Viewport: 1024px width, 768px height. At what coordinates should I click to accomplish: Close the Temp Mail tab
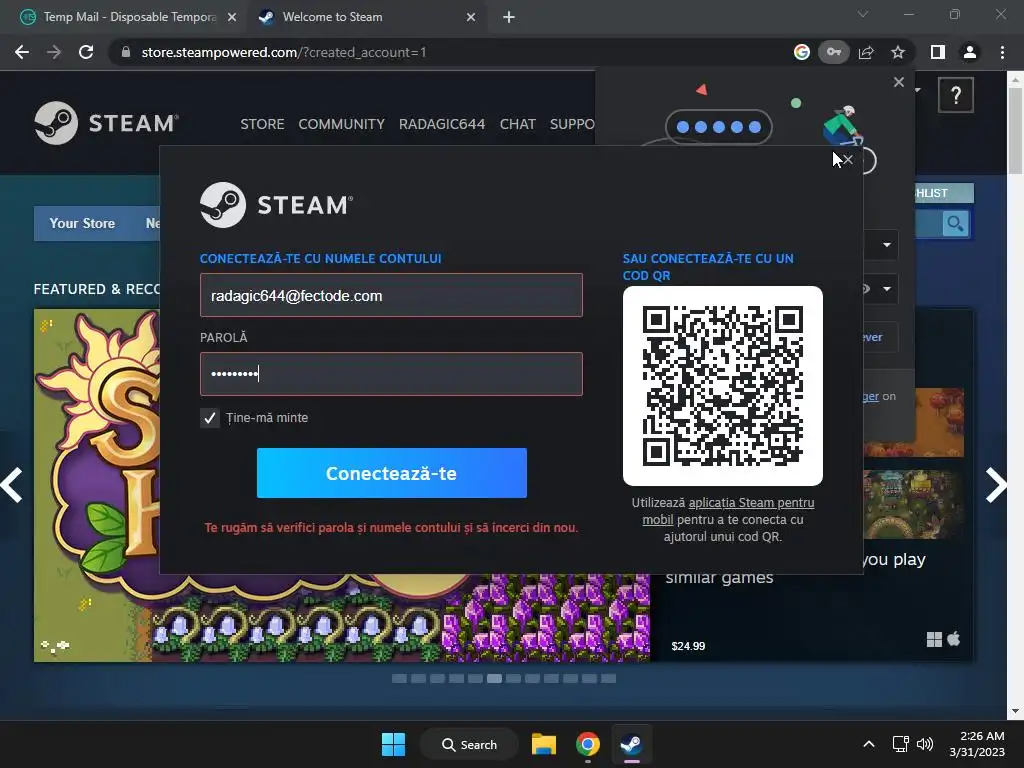click(x=232, y=17)
